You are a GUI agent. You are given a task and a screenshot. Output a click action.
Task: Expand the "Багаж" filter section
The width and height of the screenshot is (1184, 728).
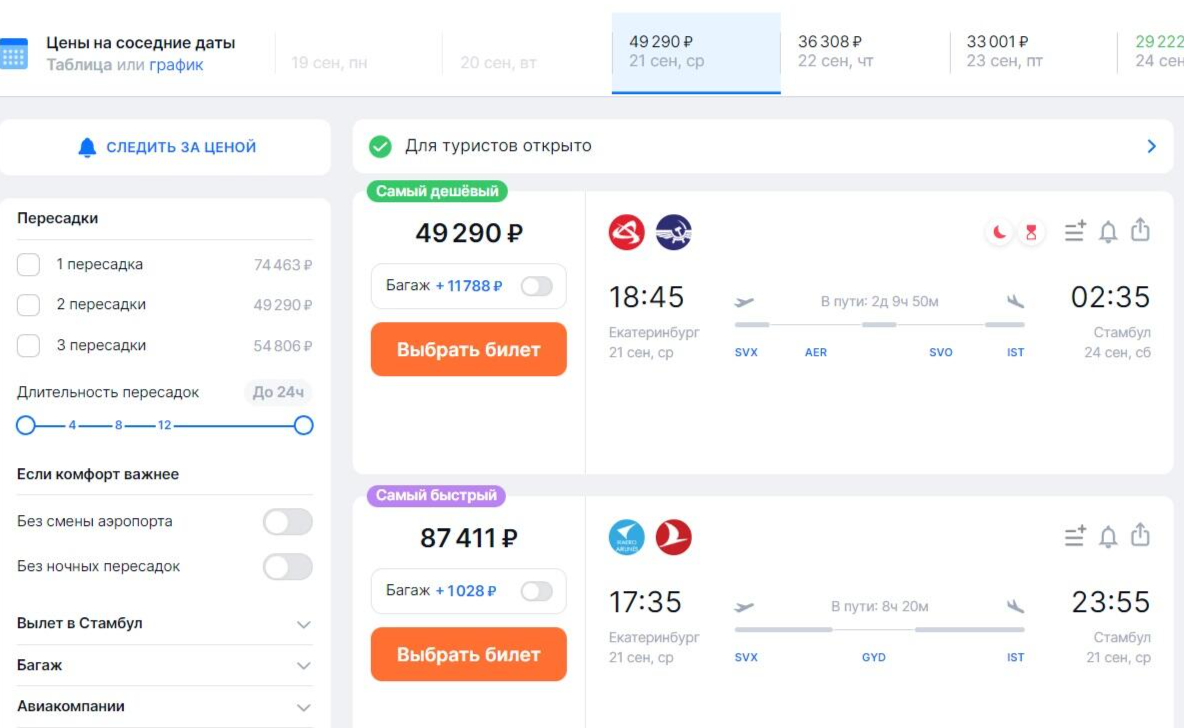pyautogui.click(x=304, y=666)
